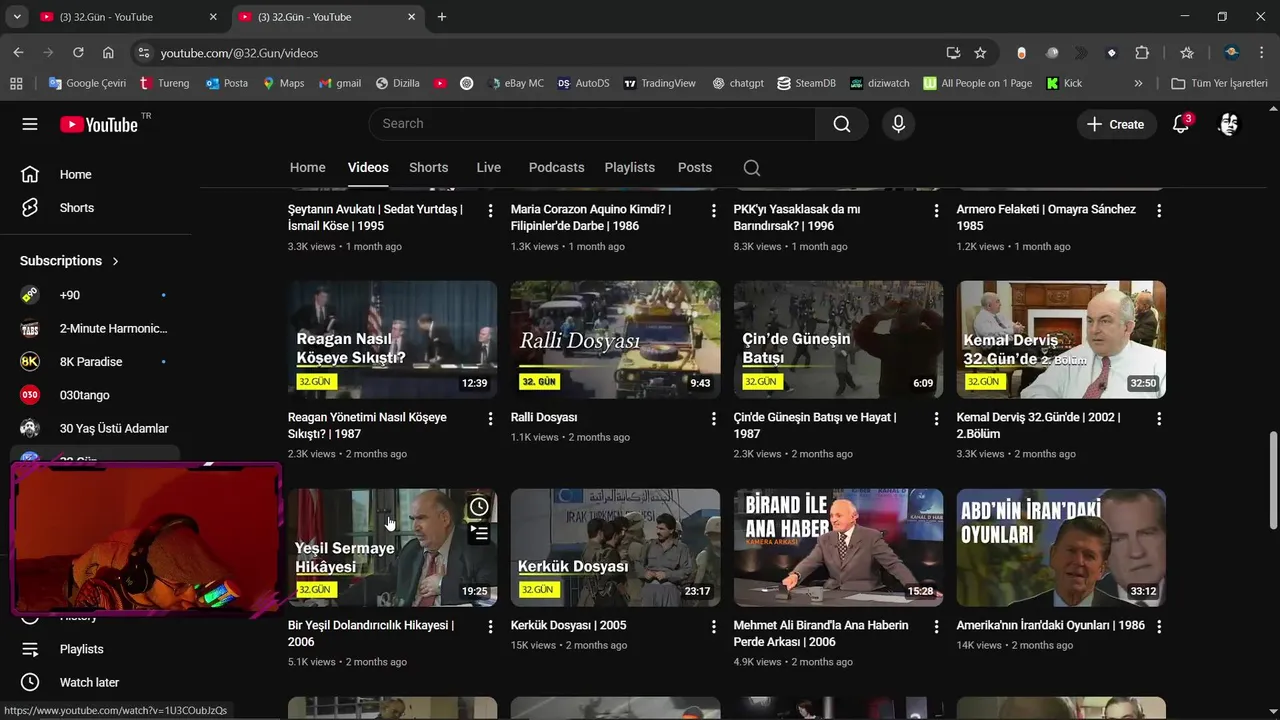This screenshot has width=1280, height=720.
Task: Play Kerkük Dosyası video thumbnail
Action: (x=615, y=547)
